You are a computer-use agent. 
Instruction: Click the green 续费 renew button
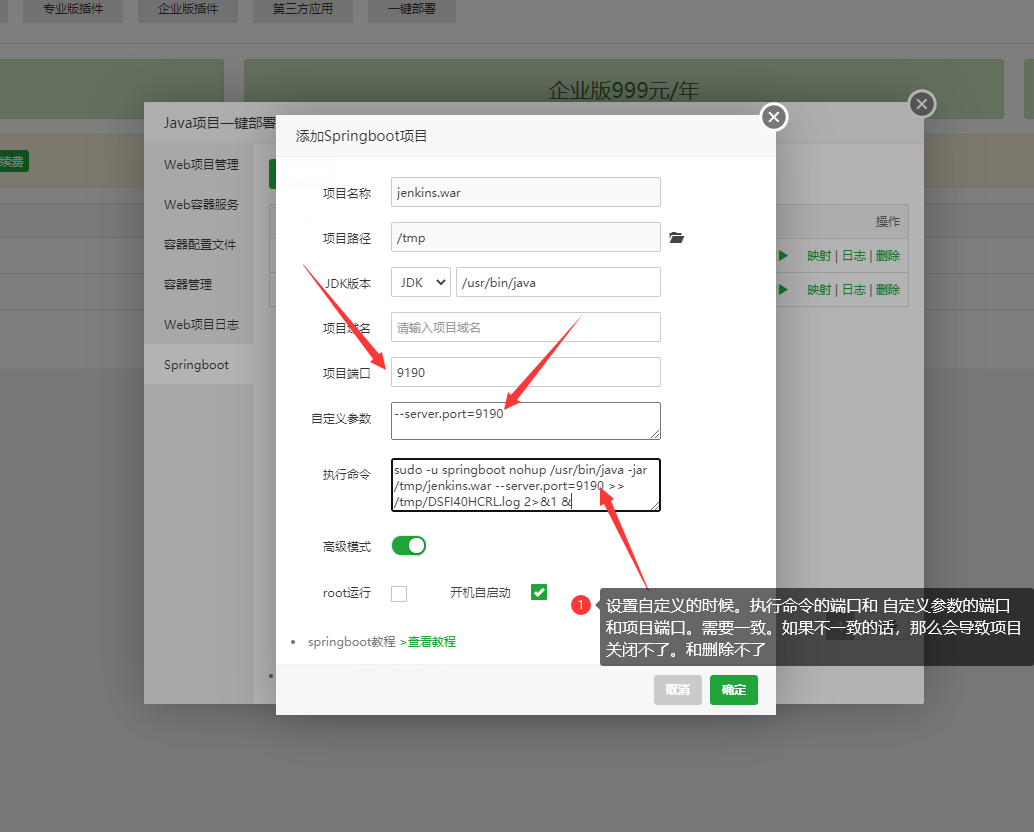[13, 162]
